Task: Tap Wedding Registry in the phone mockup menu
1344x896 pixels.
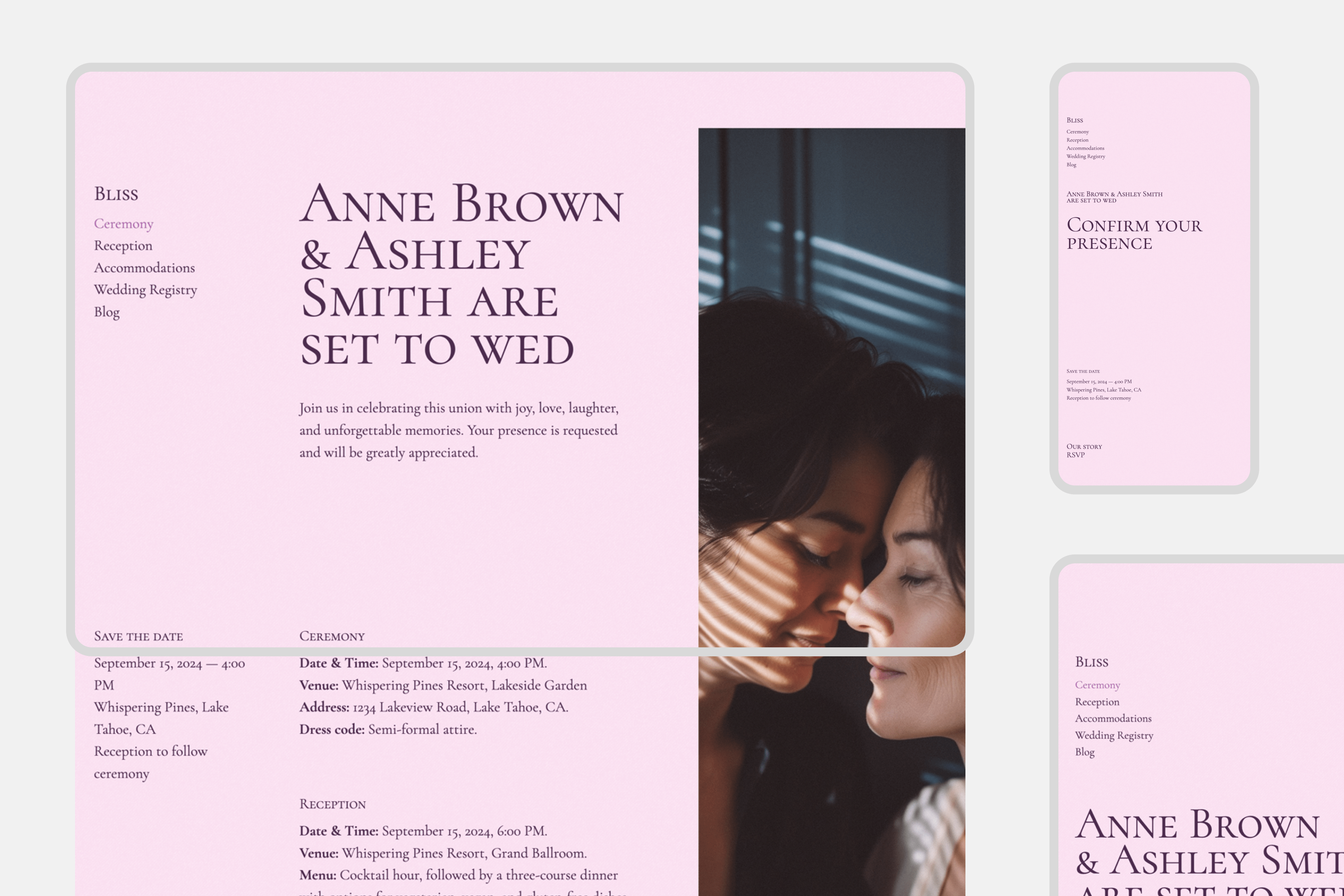Action: pos(1085,156)
